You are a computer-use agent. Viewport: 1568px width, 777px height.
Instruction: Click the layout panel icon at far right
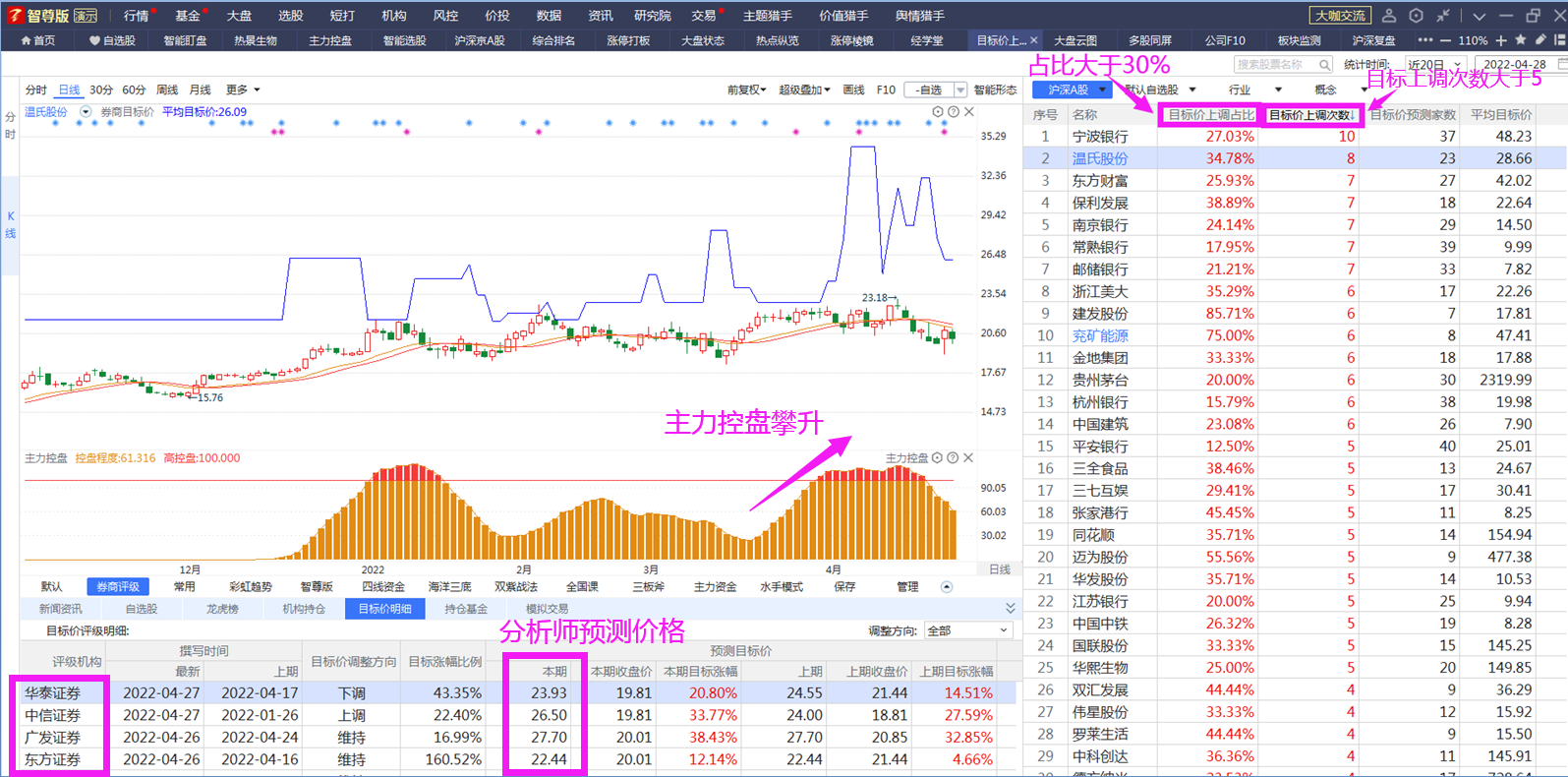pos(1560,40)
